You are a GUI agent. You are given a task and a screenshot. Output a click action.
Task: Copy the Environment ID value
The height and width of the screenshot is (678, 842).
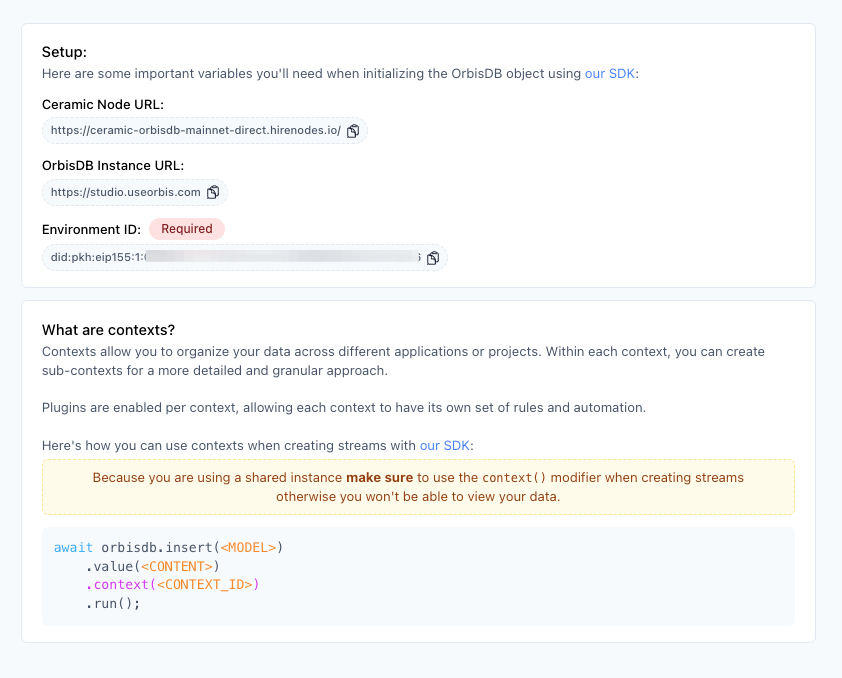click(433, 258)
